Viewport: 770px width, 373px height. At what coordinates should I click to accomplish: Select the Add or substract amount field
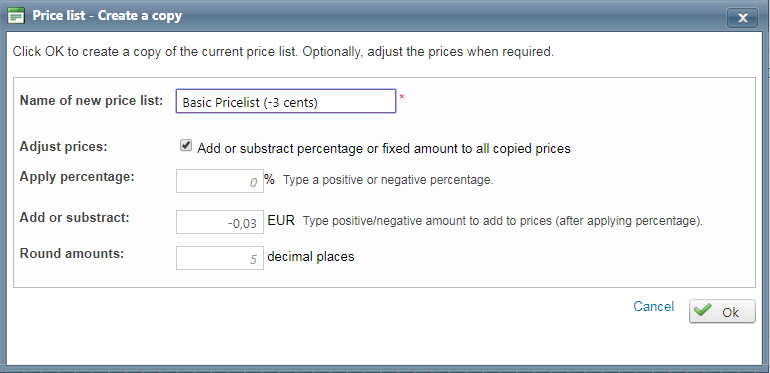click(220, 222)
